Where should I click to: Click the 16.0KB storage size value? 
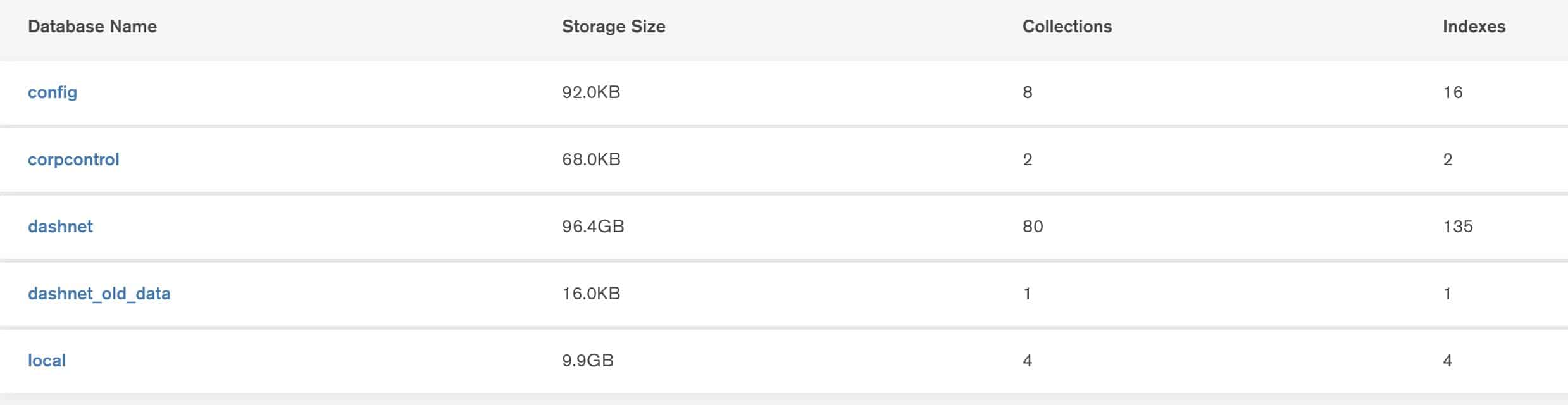591,294
